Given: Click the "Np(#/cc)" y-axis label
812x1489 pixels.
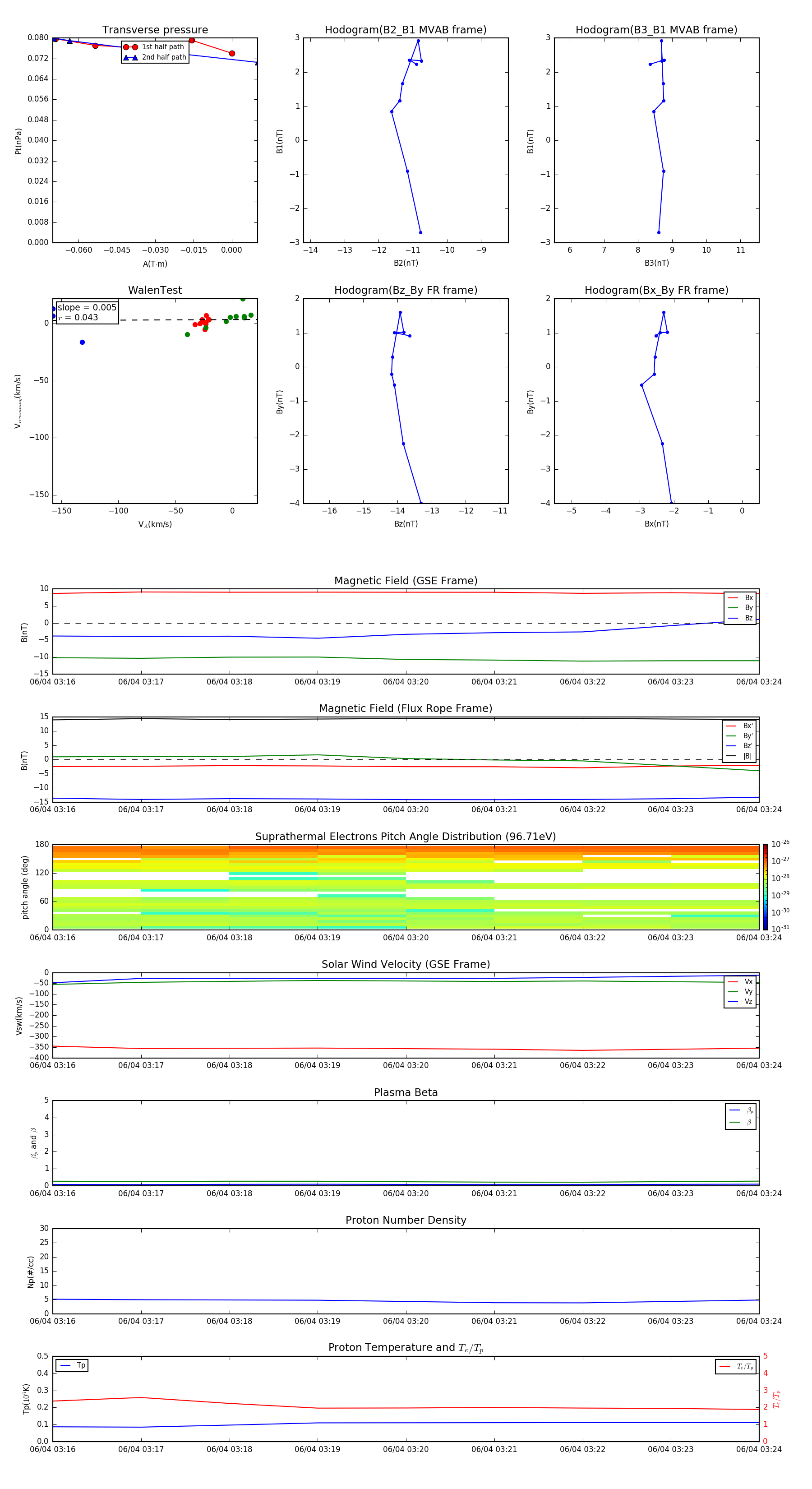Looking at the screenshot, I should click(31, 1272).
